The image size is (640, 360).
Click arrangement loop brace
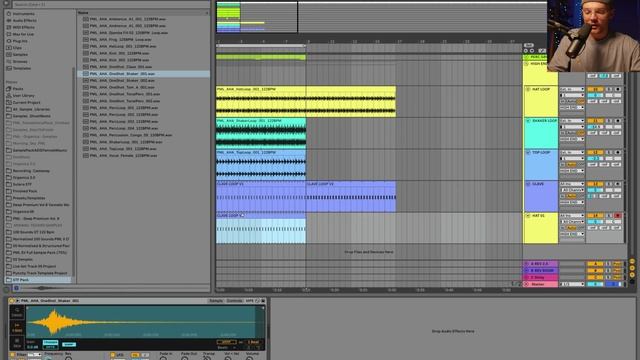(261, 46)
